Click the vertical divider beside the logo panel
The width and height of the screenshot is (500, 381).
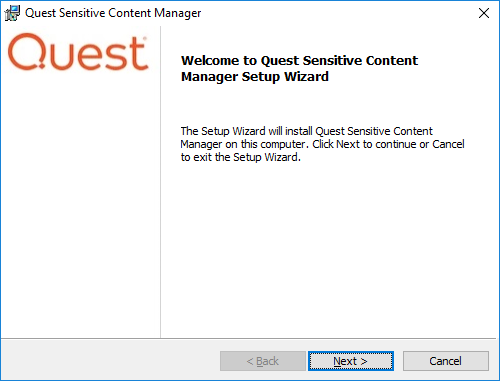coord(160,182)
